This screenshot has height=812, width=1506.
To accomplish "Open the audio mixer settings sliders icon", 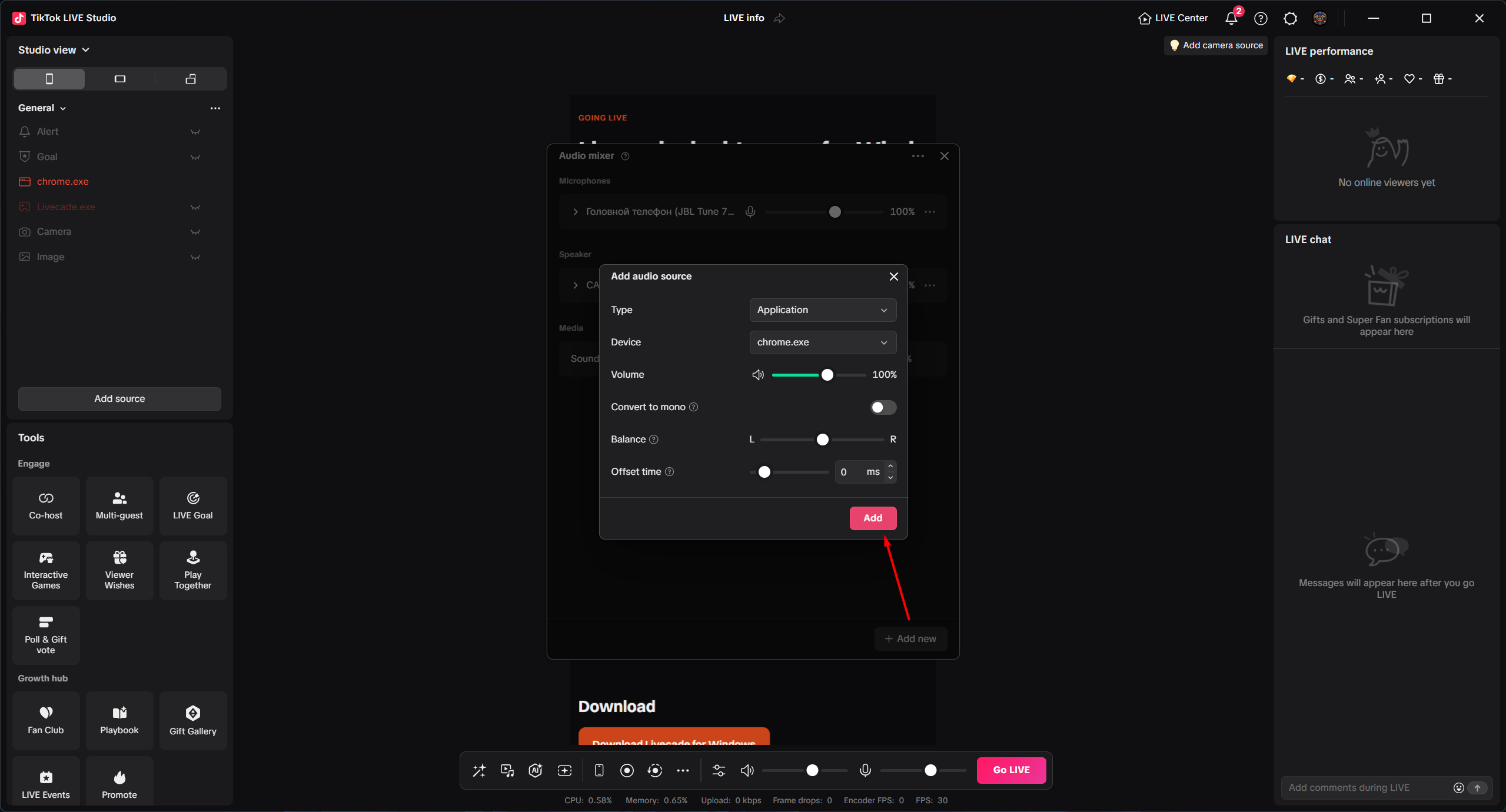I will [719, 770].
